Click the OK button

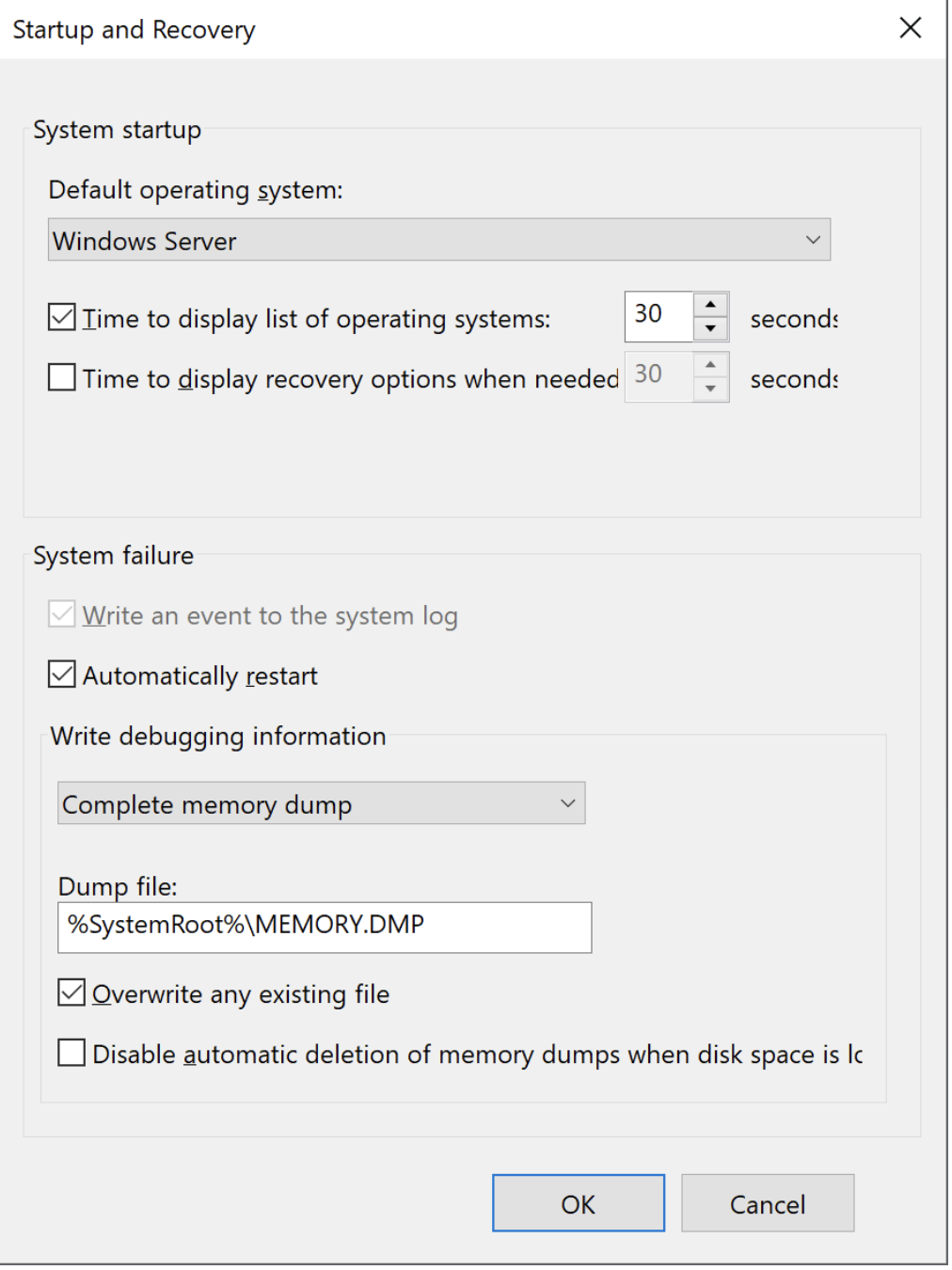click(578, 1203)
